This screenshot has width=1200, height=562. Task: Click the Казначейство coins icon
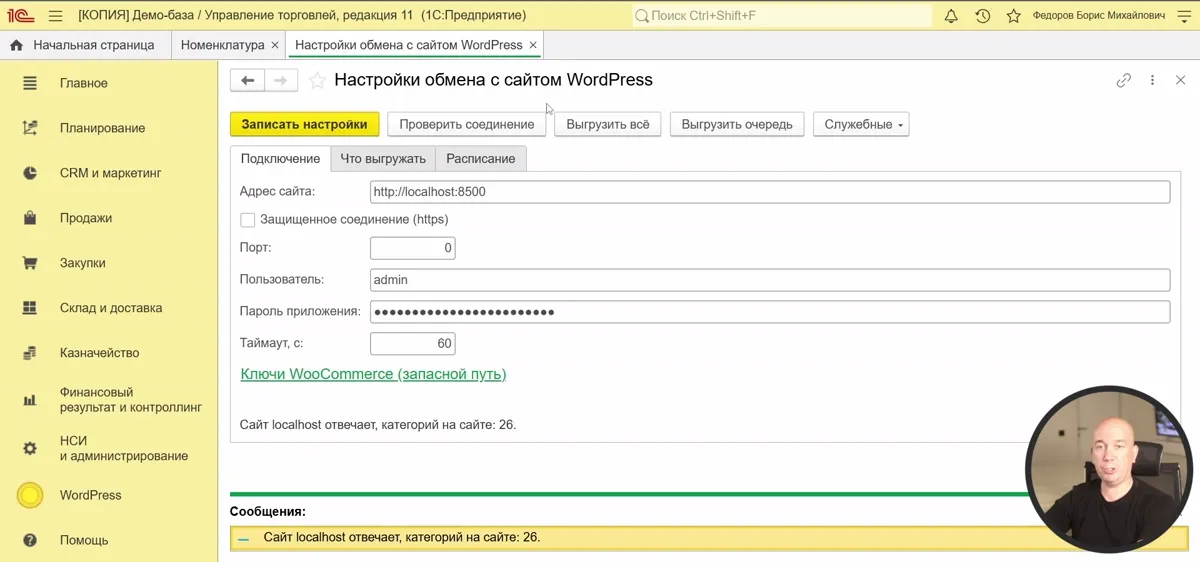30,353
